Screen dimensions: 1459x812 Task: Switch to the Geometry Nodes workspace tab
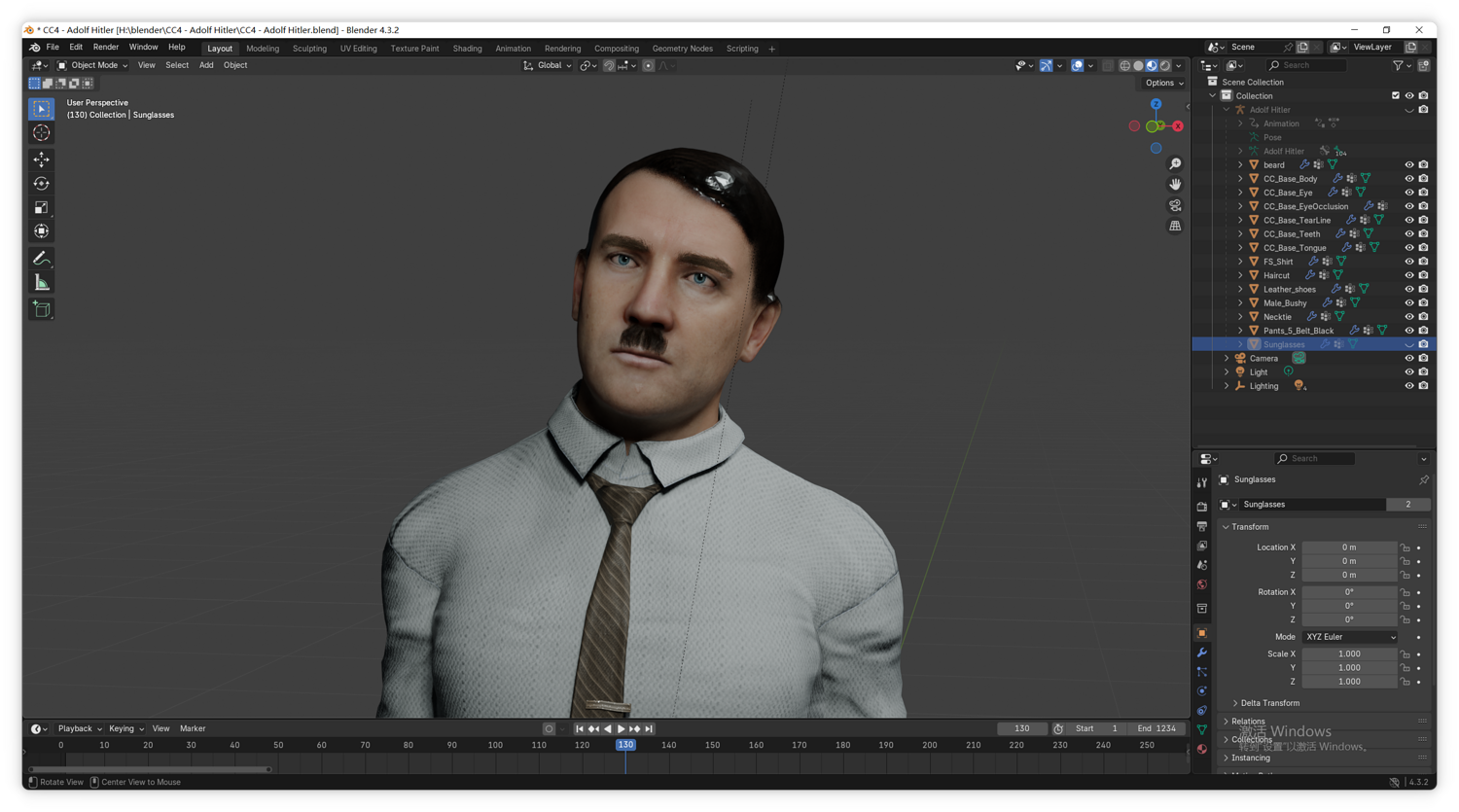click(682, 49)
